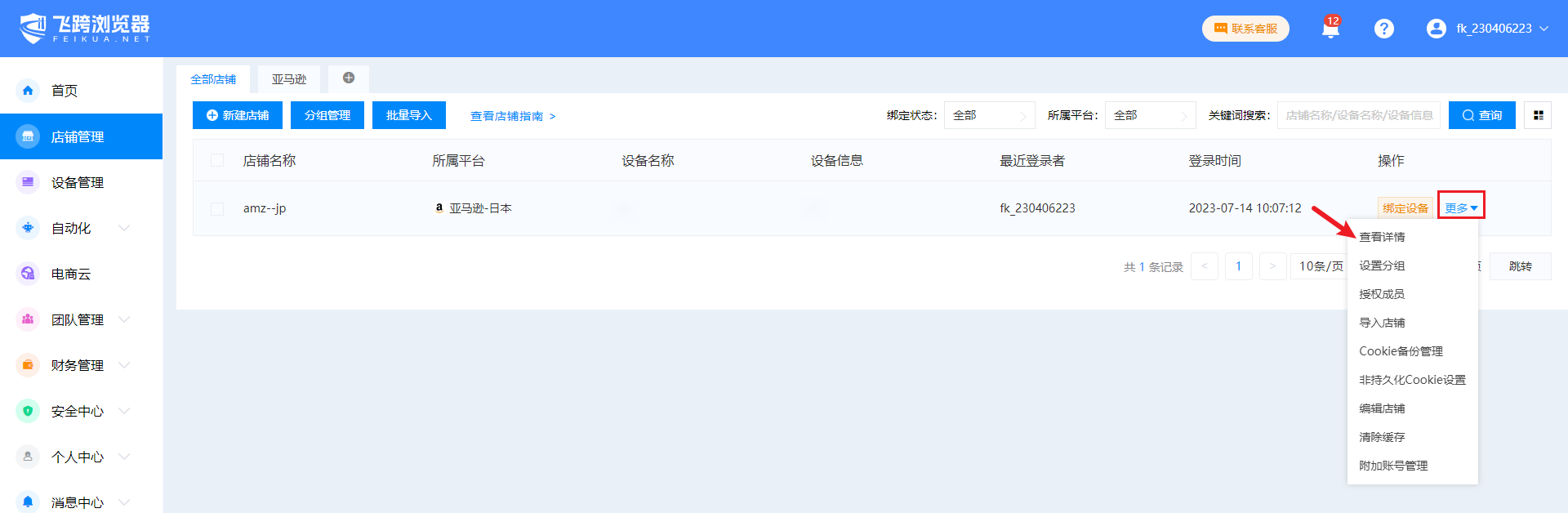Expand the 自动化 sidebar chevron
The width and height of the screenshot is (1568, 513).
[124, 228]
